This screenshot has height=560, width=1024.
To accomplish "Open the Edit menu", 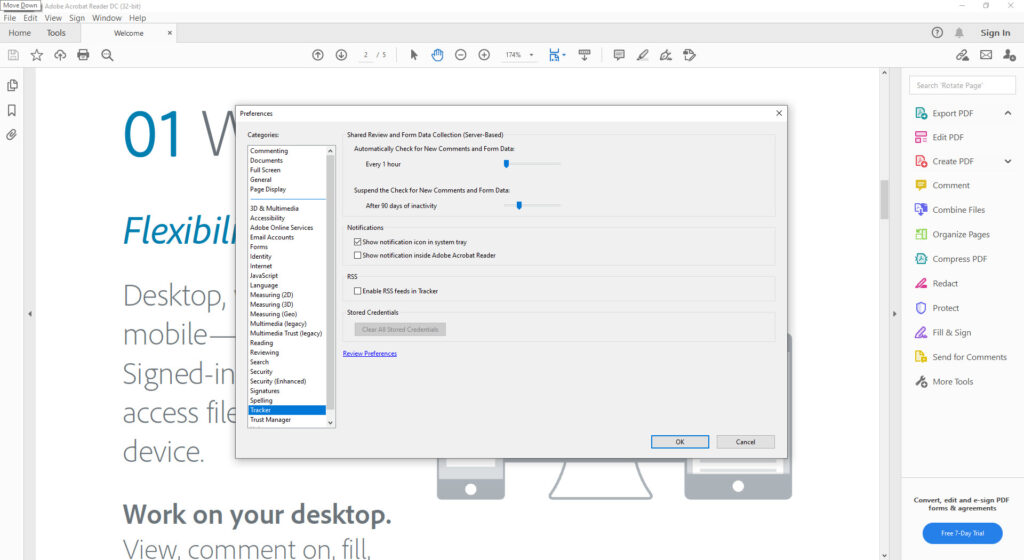I will point(30,18).
